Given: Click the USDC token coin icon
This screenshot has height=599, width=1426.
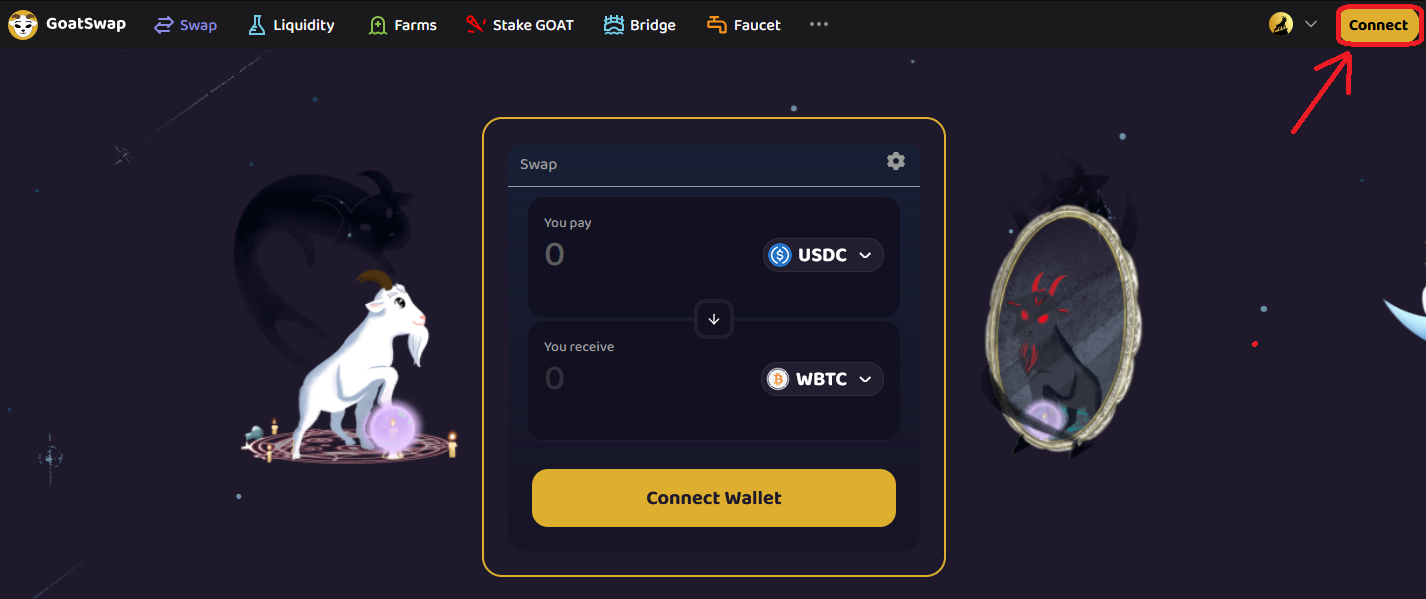Looking at the screenshot, I should (780, 255).
